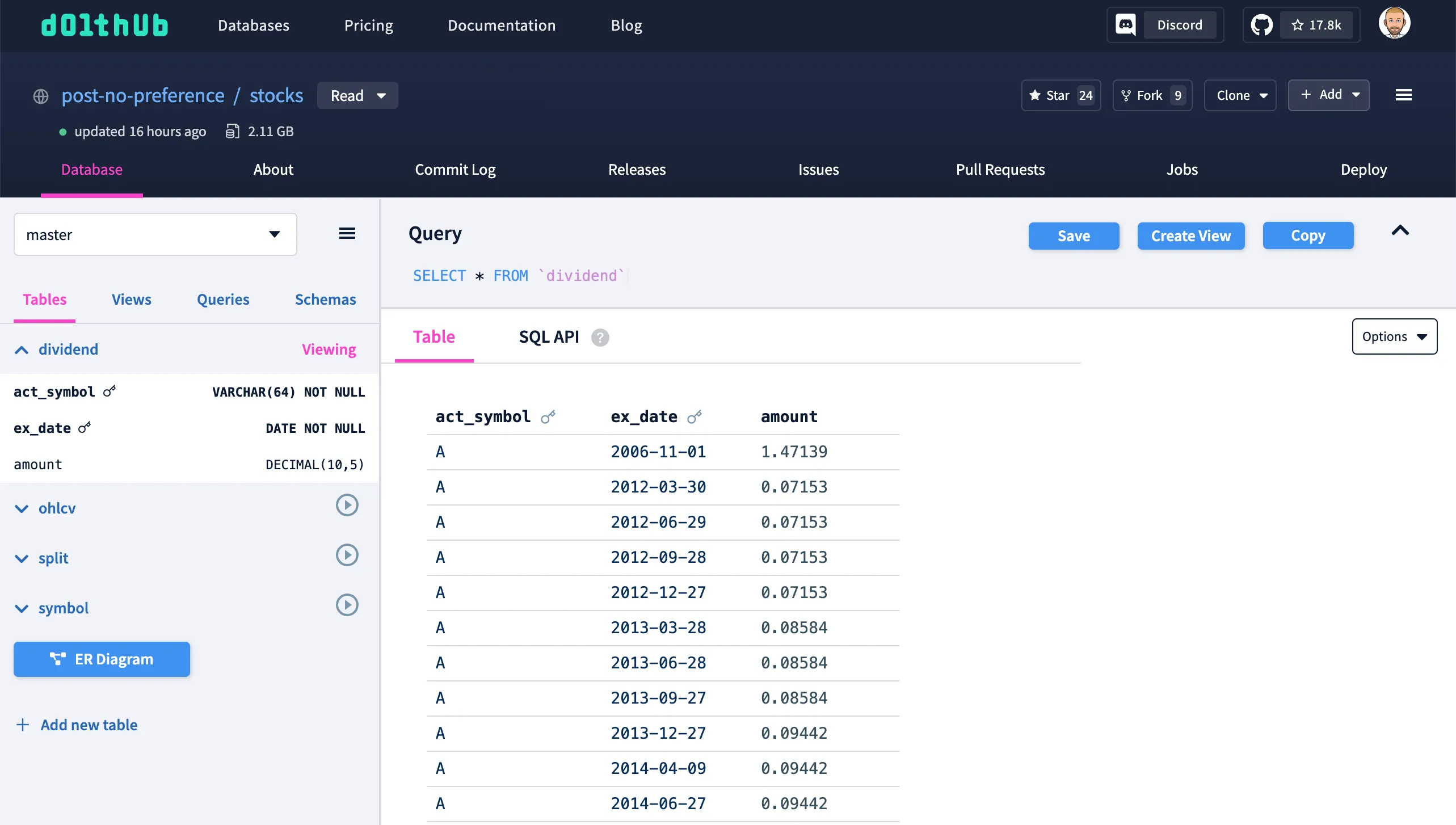The height and width of the screenshot is (825, 1456).
Task: Click the DoltHub logo
Action: click(x=104, y=25)
